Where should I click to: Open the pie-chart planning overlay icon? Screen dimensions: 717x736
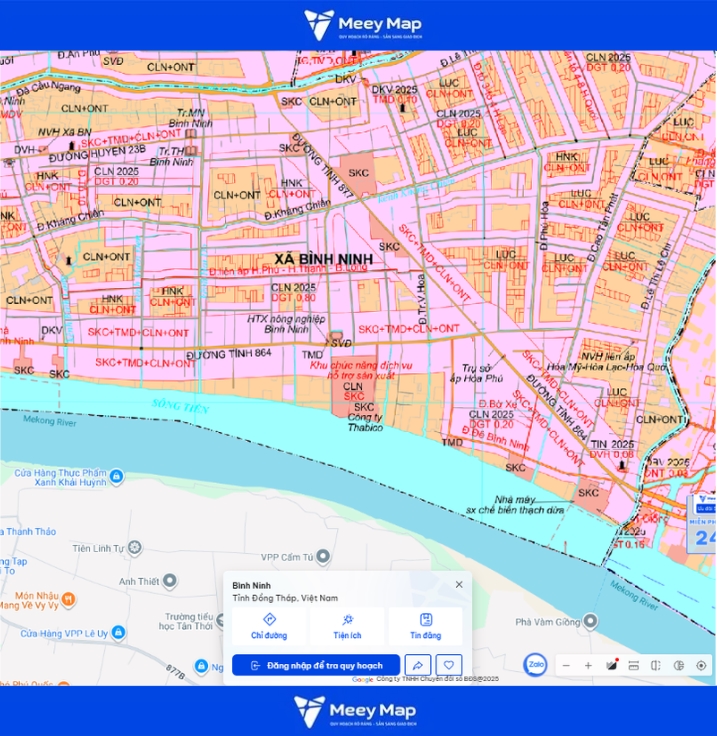679,666
